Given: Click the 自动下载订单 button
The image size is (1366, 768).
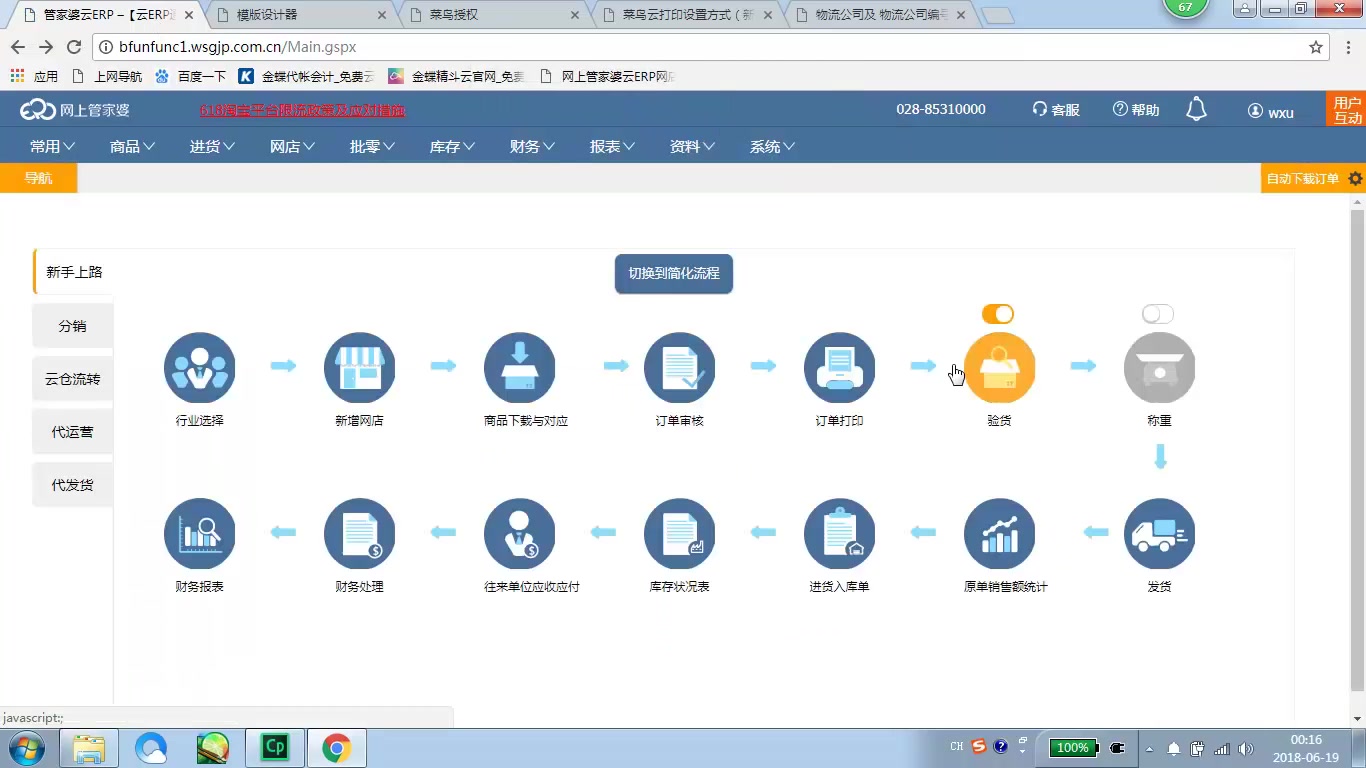Looking at the screenshot, I should click(x=1302, y=179).
